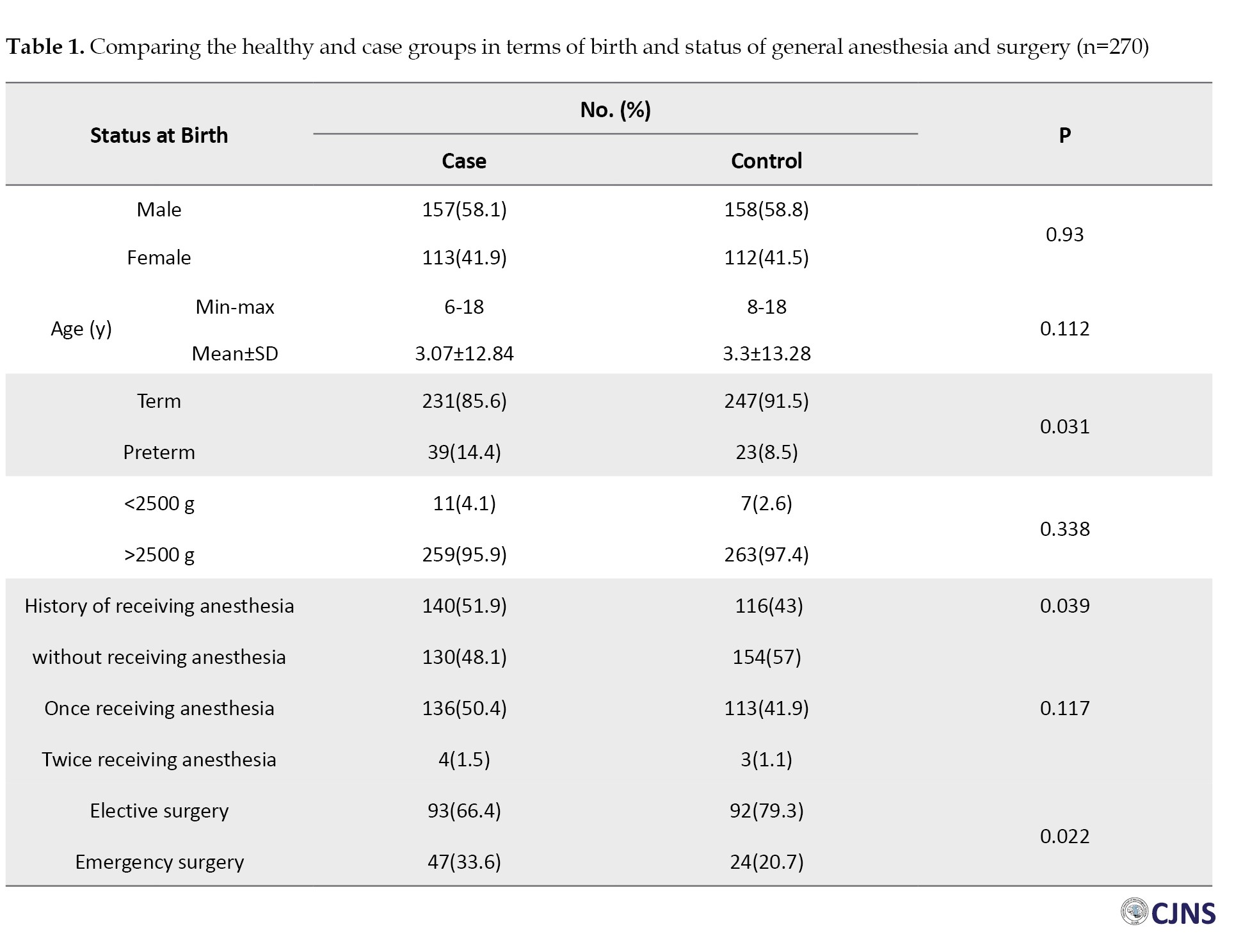Select the Twice receiving anesthesia row
The height and width of the screenshot is (952, 1250).
pyautogui.click(x=159, y=759)
